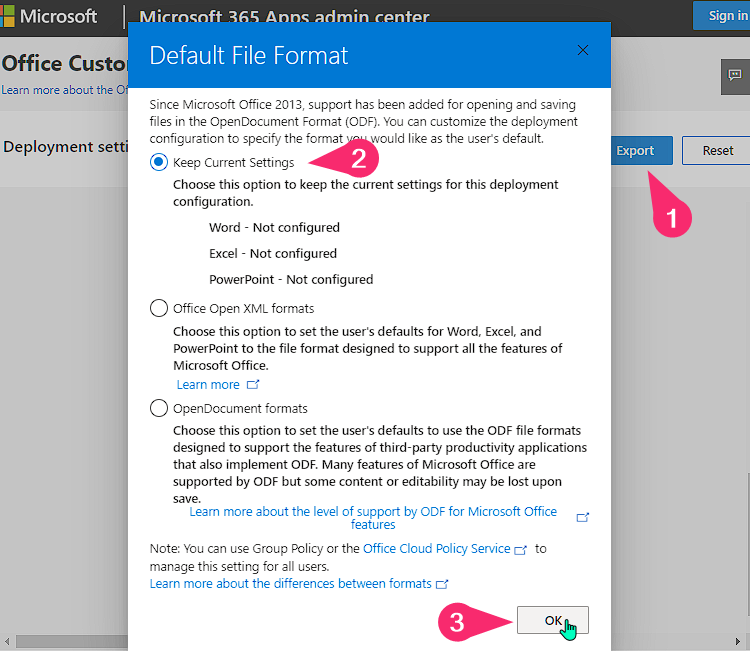The image size is (750, 651).
Task: Click the Reset button in background page
Action: [716, 151]
